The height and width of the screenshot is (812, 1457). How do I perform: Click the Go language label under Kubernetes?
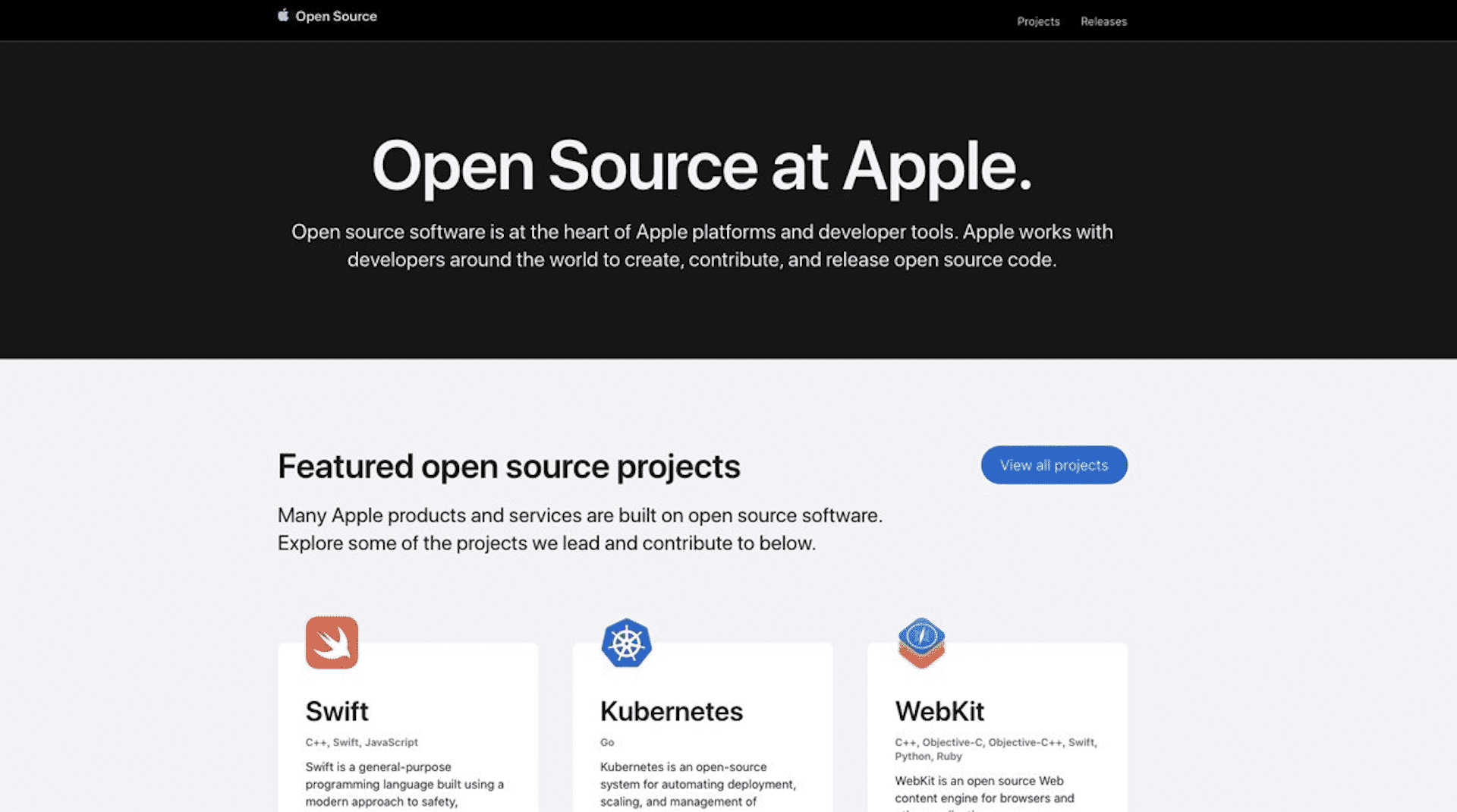(x=607, y=742)
